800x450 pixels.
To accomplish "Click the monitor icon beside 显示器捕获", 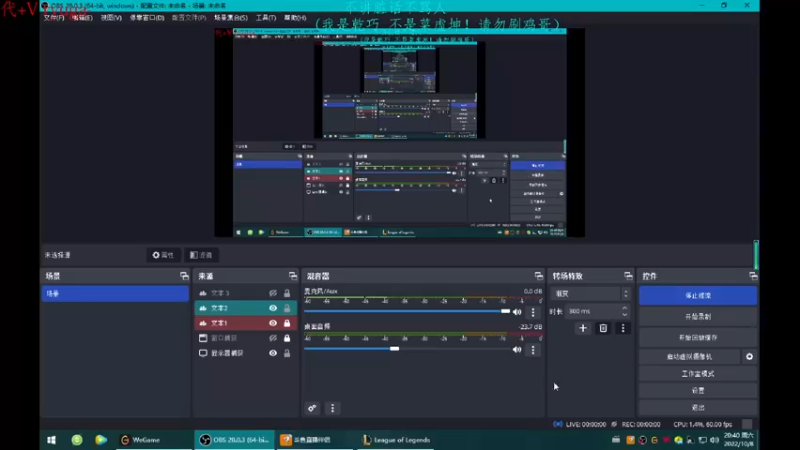I will [x=203, y=353].
